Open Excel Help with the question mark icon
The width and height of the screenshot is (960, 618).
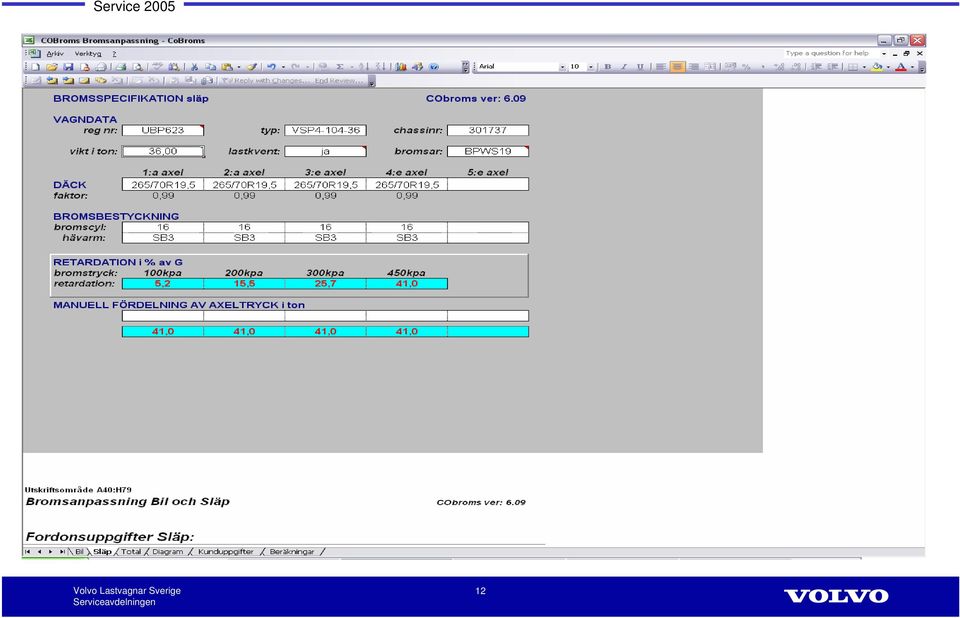coord(434,67)
